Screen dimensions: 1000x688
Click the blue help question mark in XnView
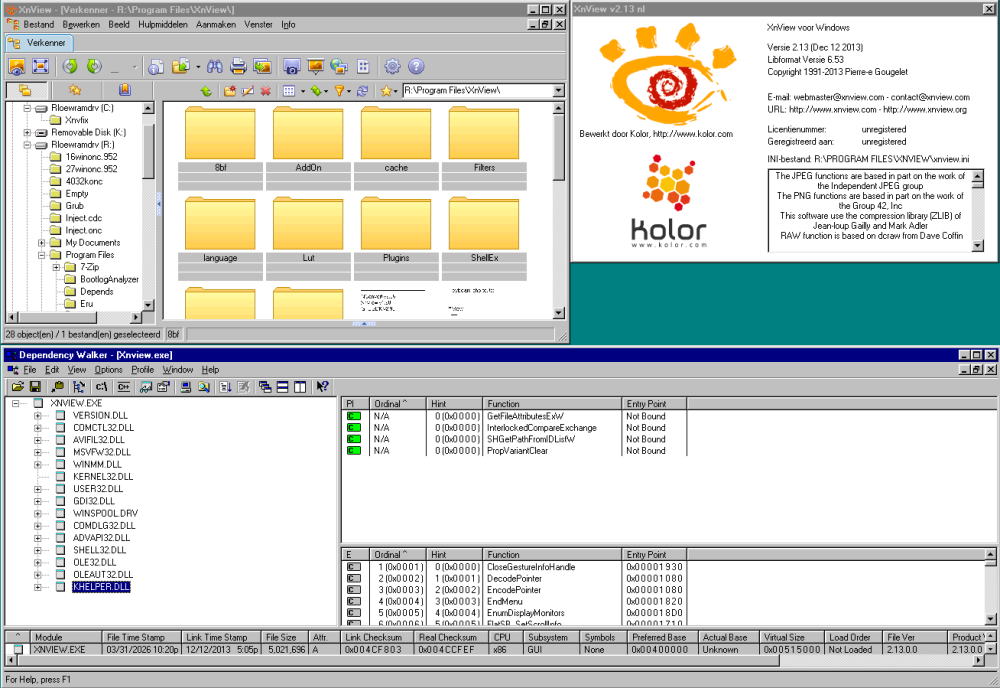tap(416, 66)
